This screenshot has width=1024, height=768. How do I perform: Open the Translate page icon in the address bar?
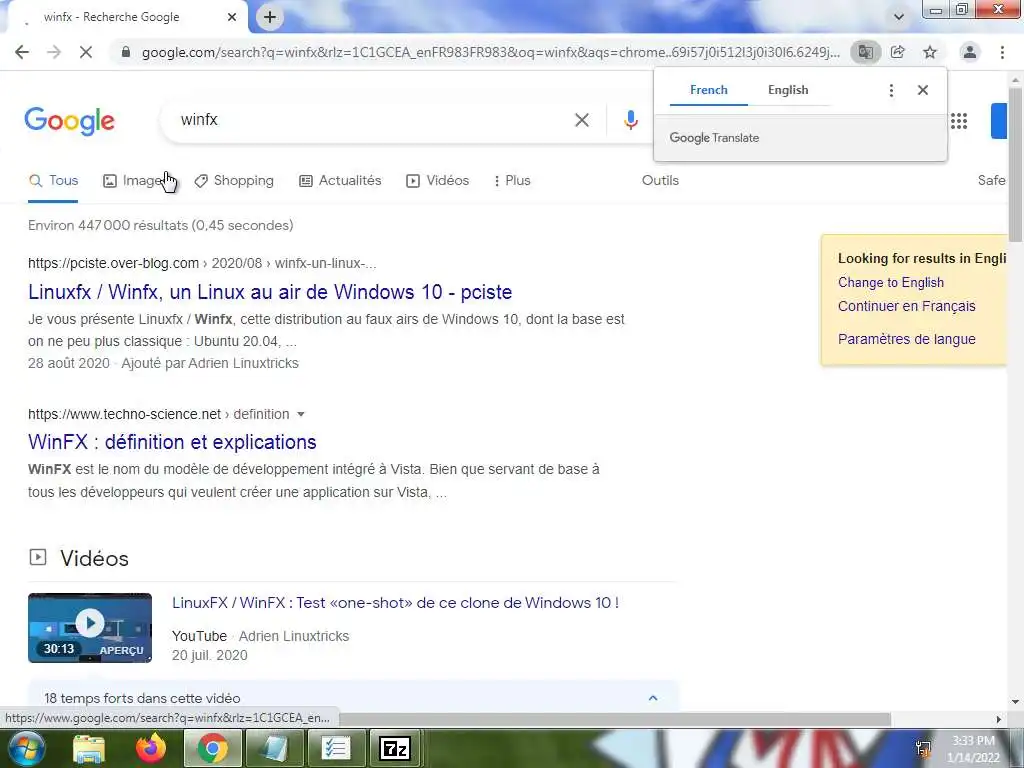click(865, 52)
